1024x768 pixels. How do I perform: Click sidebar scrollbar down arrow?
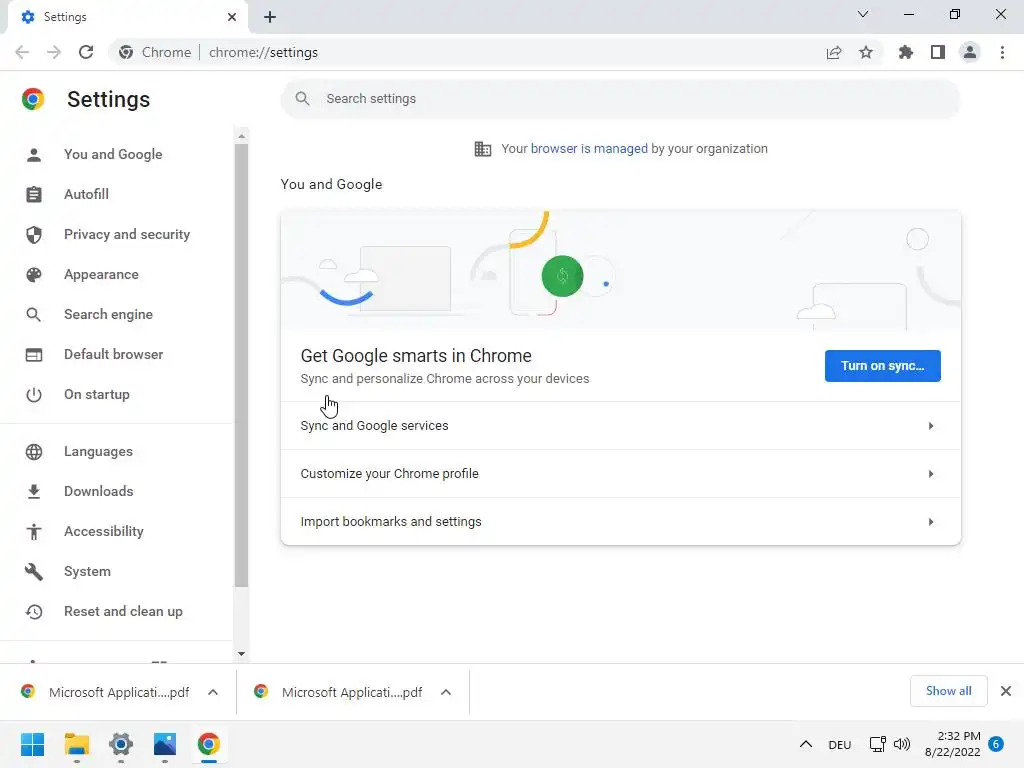tap(242, 653)
